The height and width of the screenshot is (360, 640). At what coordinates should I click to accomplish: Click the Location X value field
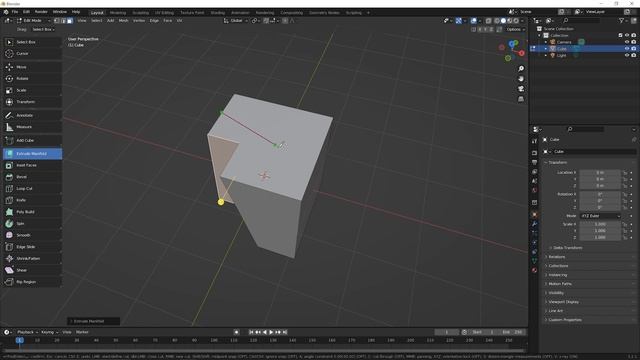coord(600,173)
